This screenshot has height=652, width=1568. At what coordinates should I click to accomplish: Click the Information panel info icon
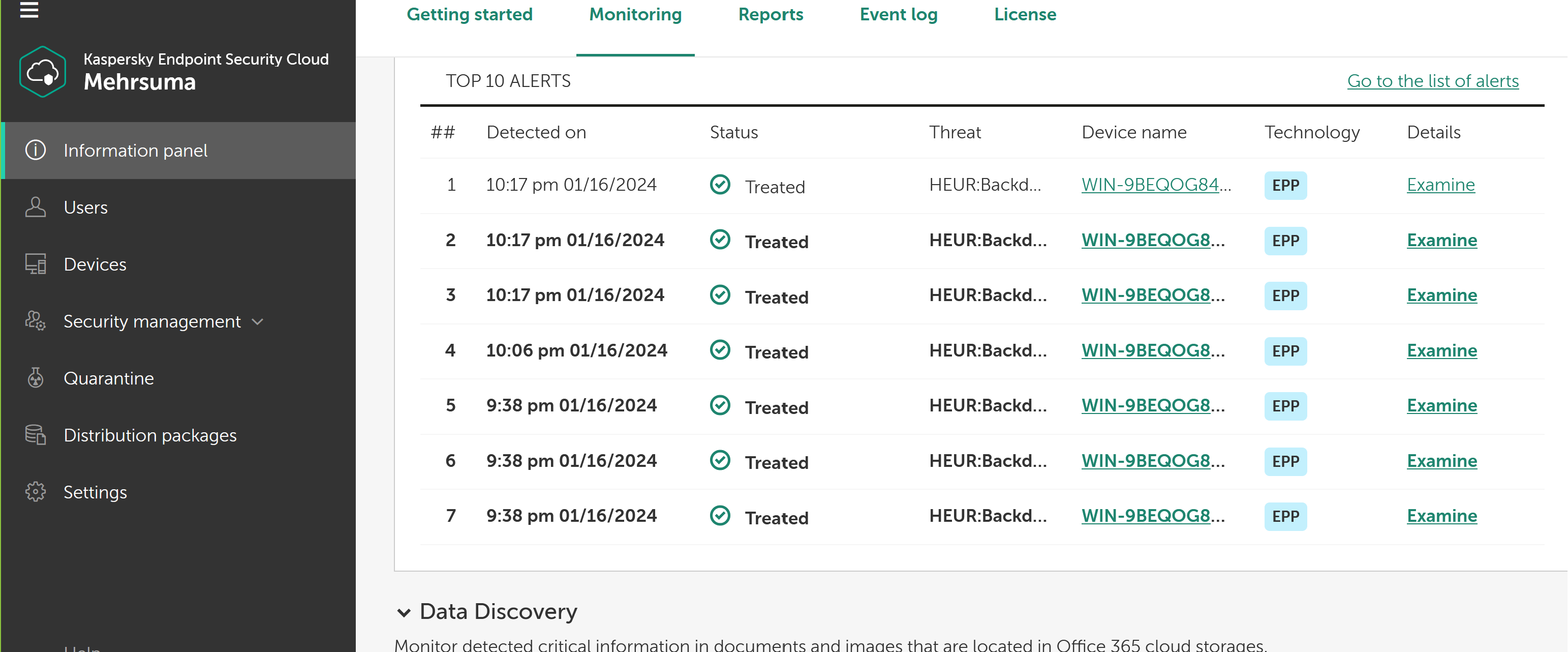tap(35, 150)
